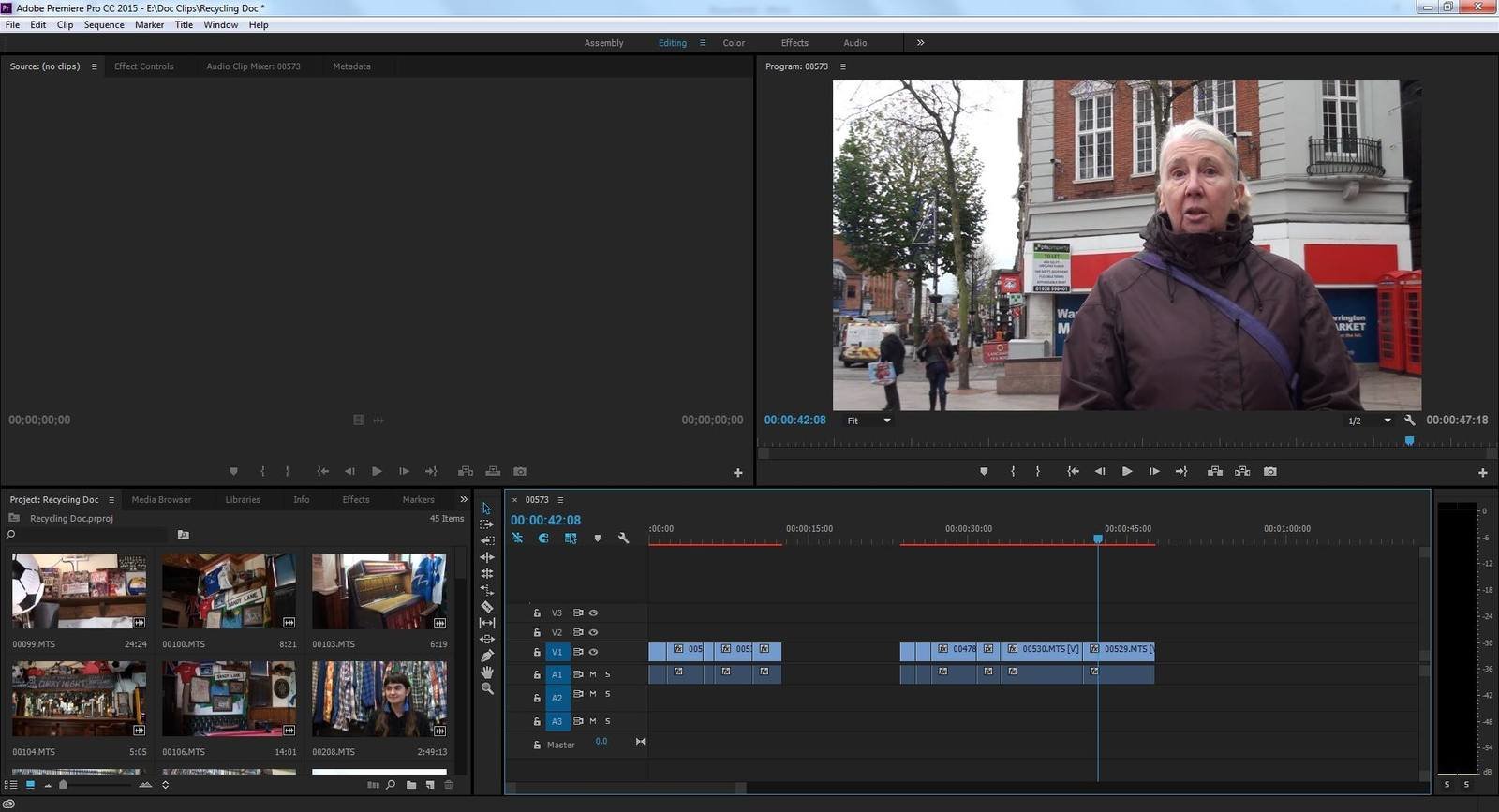Image resolution: width=1499 pixels, height=812 pixels.
Task: Click the Project panel thumbnail zoom slider
Action: pyautogui.click(x=64, y=785)
